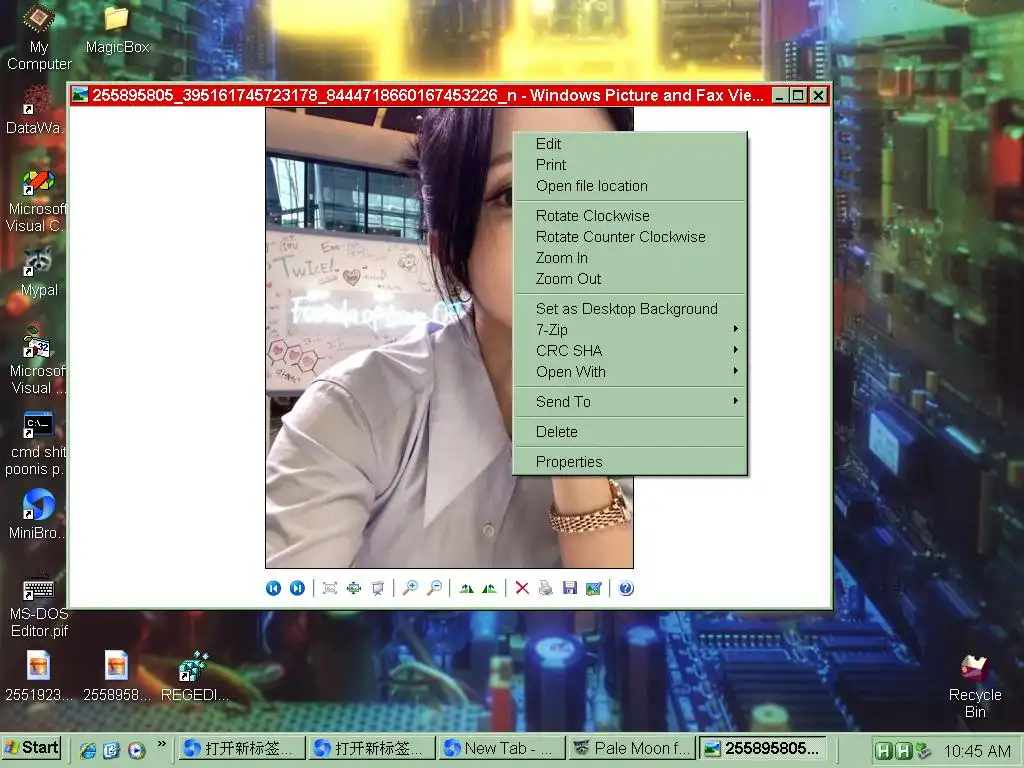Select the 2558958... image file on desktop
This screenshot has width=1024, height=768.
click(x=116, y=676)
